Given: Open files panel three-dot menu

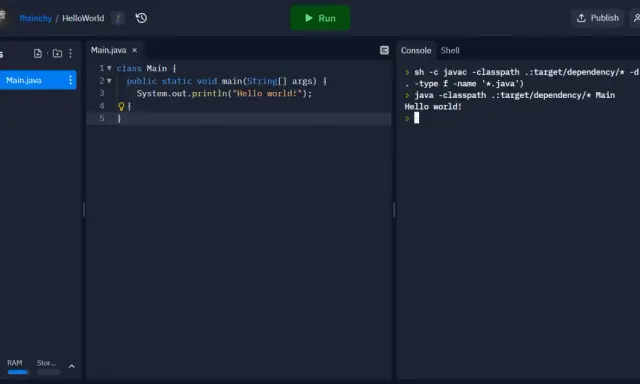Looking at the screenshot, I should click(71, 53).
